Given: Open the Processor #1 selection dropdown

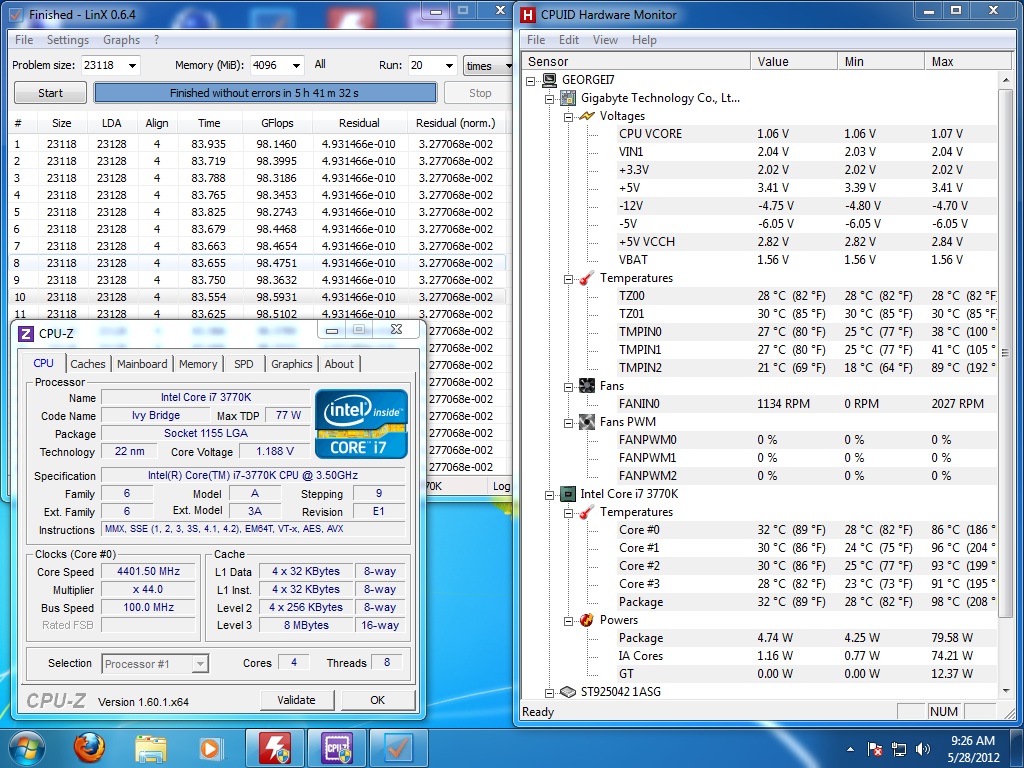Looking at the screenshot, I should 200,664.
